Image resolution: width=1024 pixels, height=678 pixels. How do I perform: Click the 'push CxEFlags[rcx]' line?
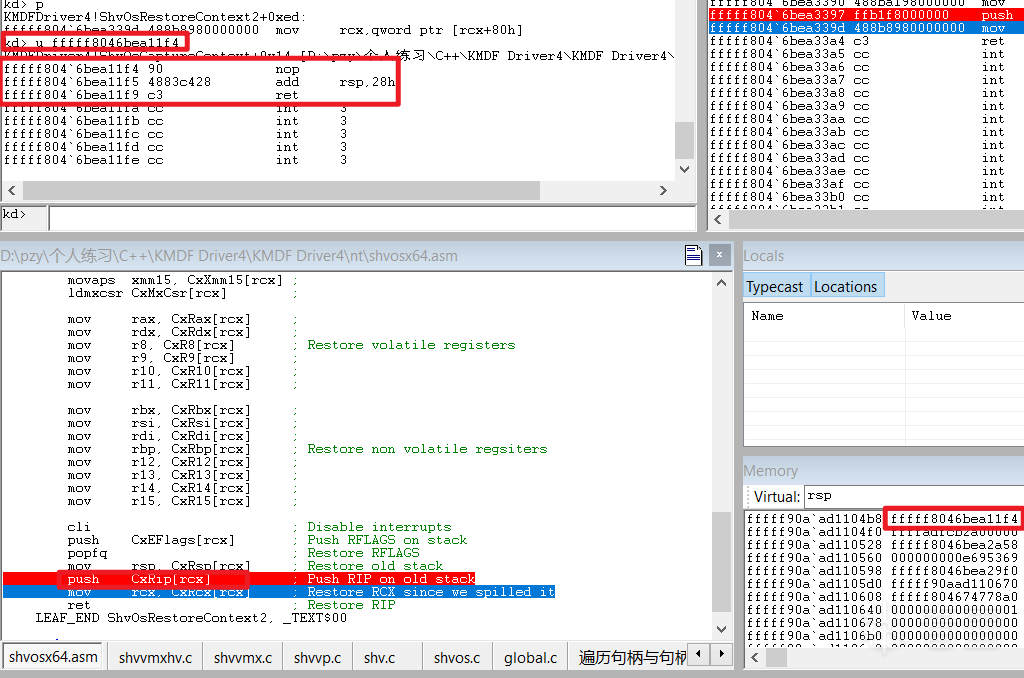(267, 540)
